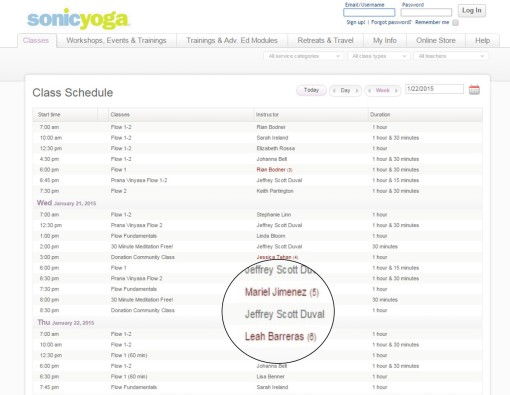Select 2:00 pm 30 Minute Meditation Free! class
This screenshot has width=510, height=395.
point(142,247)
